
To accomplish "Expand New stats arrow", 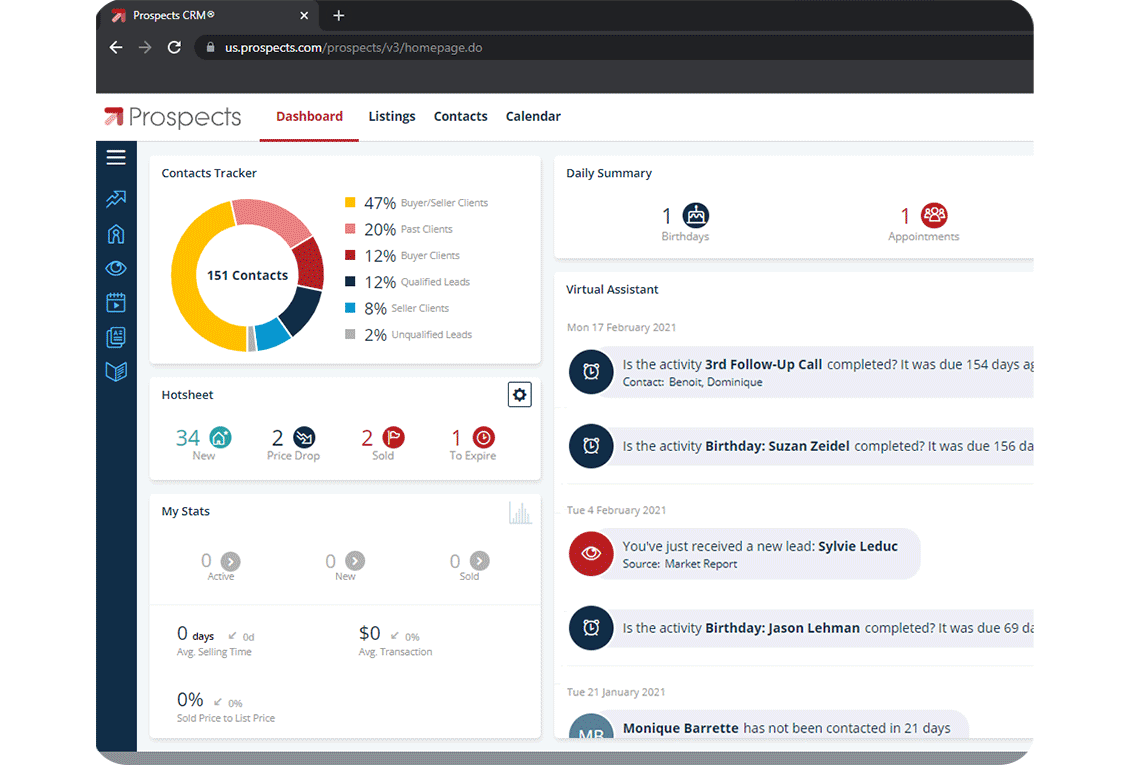I will click(x=355, y=560).
